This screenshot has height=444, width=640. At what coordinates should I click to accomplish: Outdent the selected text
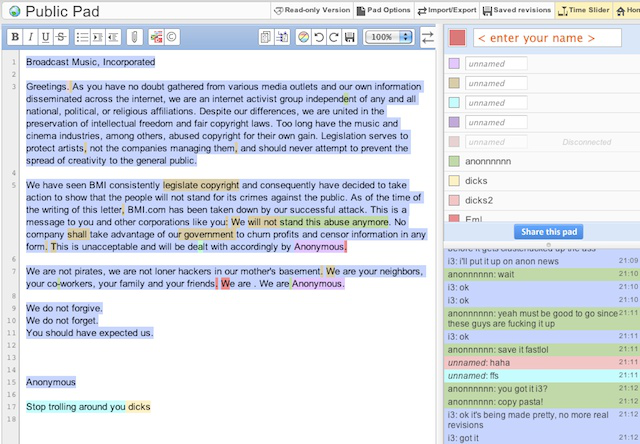pyautogui.click(x=113, y=37)
